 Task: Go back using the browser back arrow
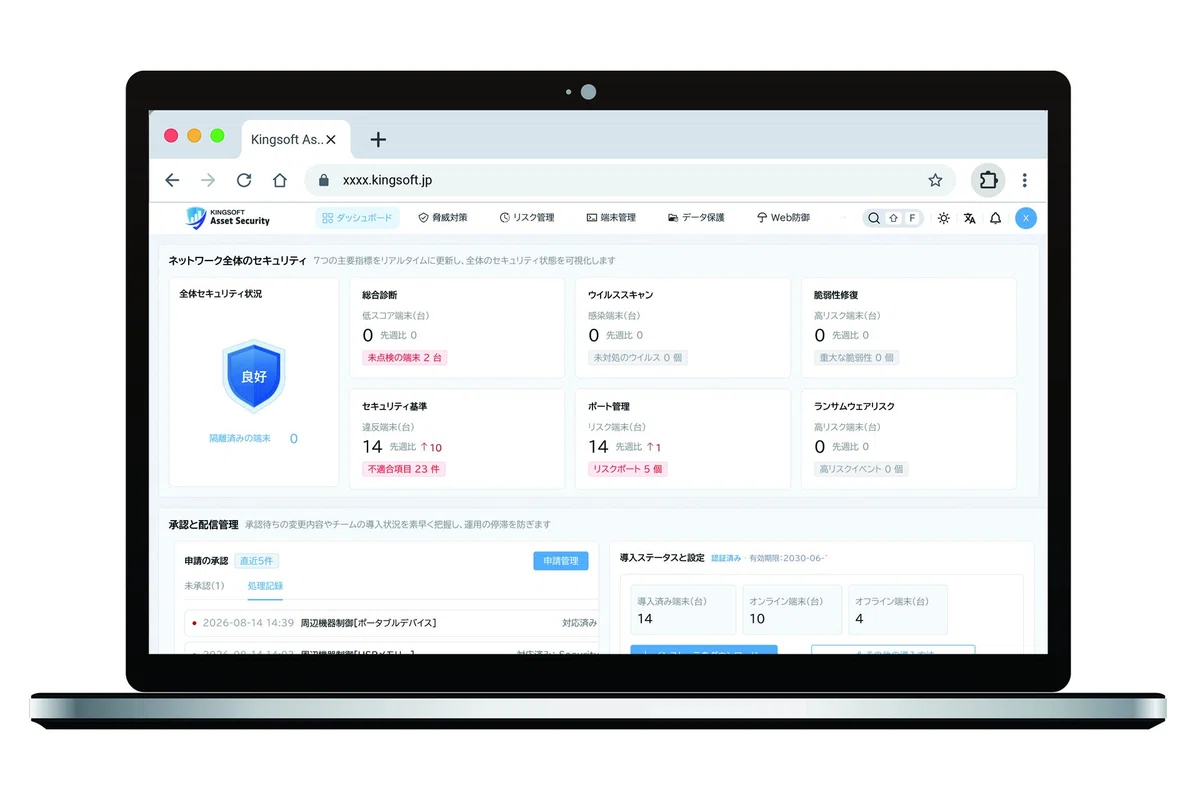point(172,180)
